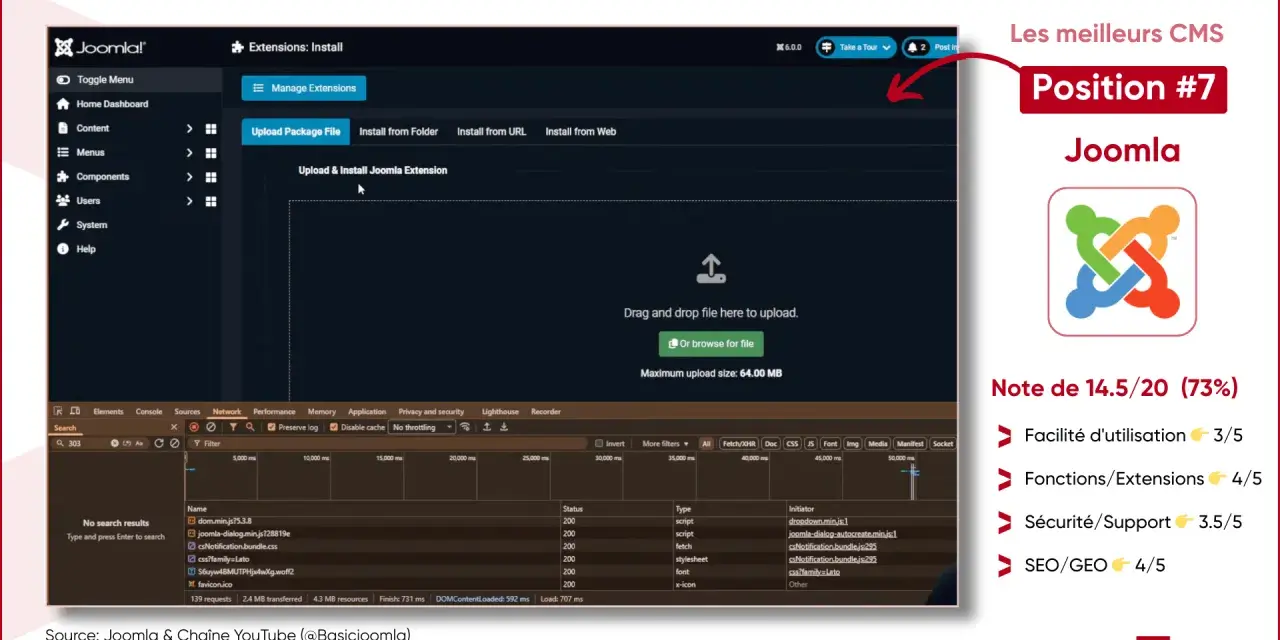This screenshot has height=640, width=1280.
Task: Filter requests by Fetch/XHR
Action: pyautogui.click(x=739, y=444)
